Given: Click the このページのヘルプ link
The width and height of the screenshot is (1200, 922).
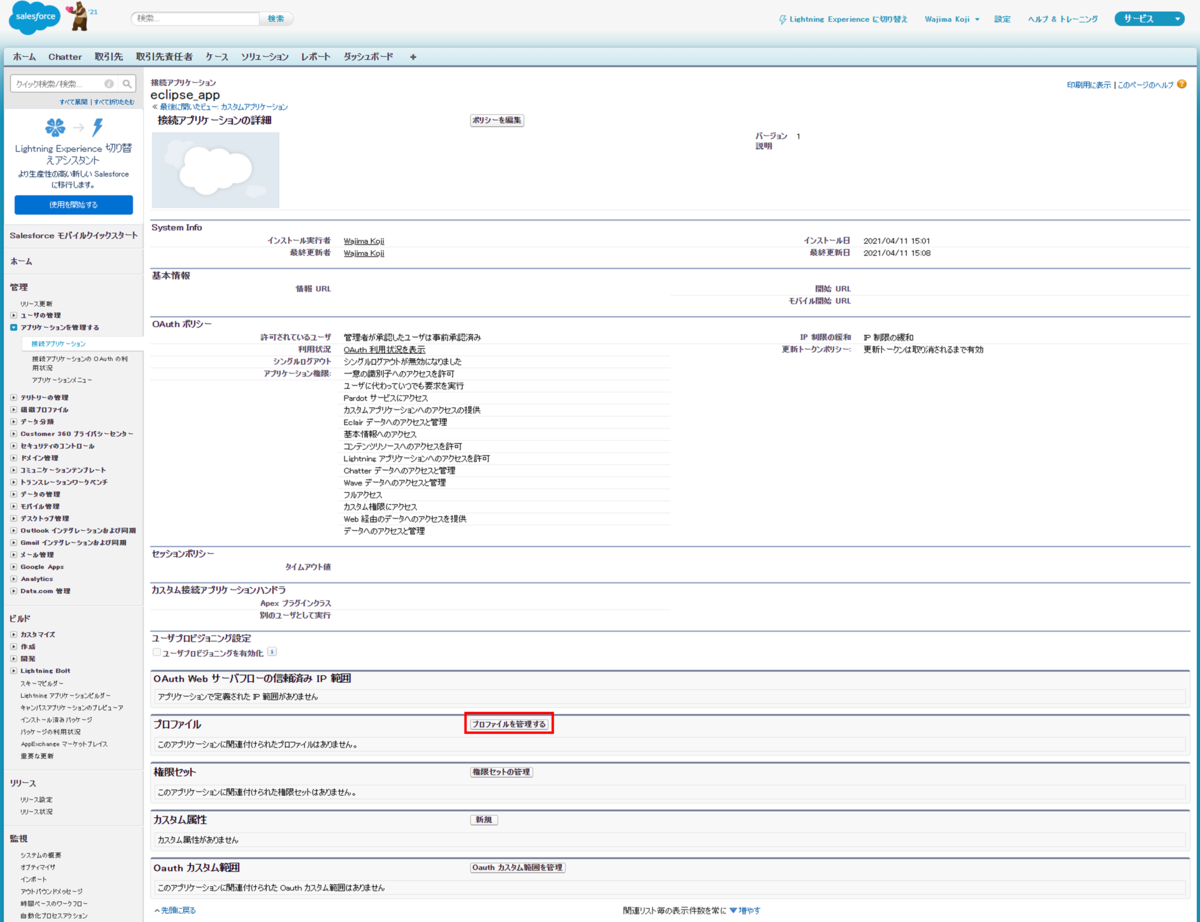Looking at the screenshot, I should point(1145,85).
